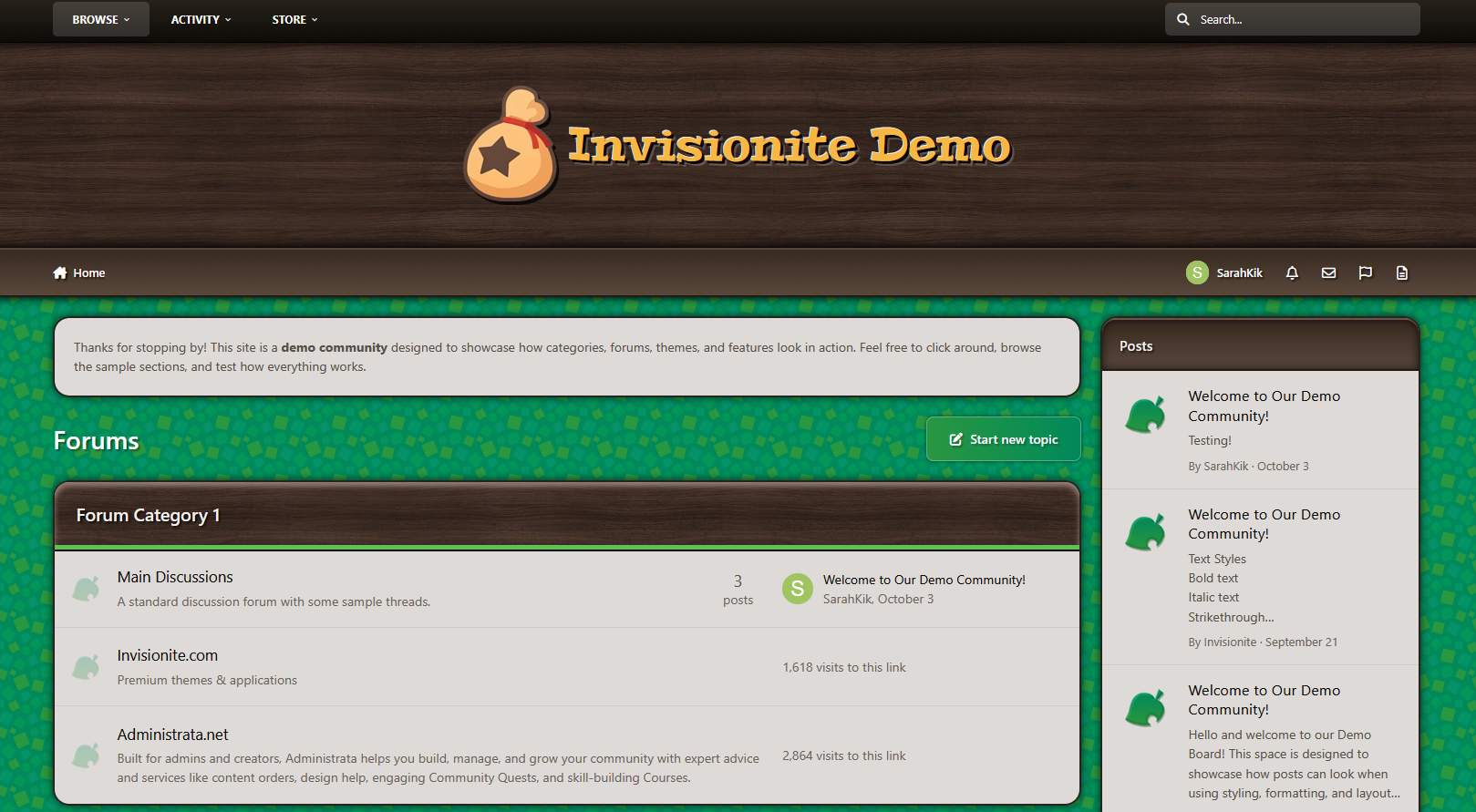This screenshot has width=1476, height=812.
Task: Click the leaf icon beside Administrata.net
Action: pos(86,755)
